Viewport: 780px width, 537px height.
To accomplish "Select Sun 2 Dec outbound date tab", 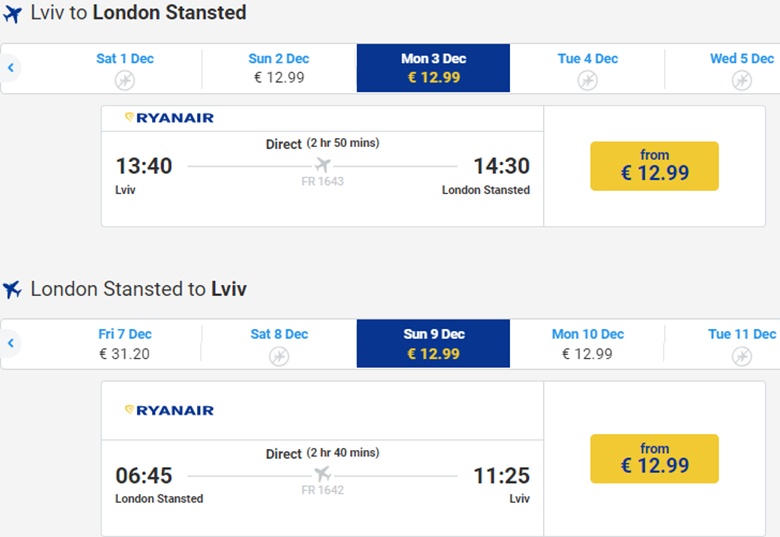I will (278, 68).
